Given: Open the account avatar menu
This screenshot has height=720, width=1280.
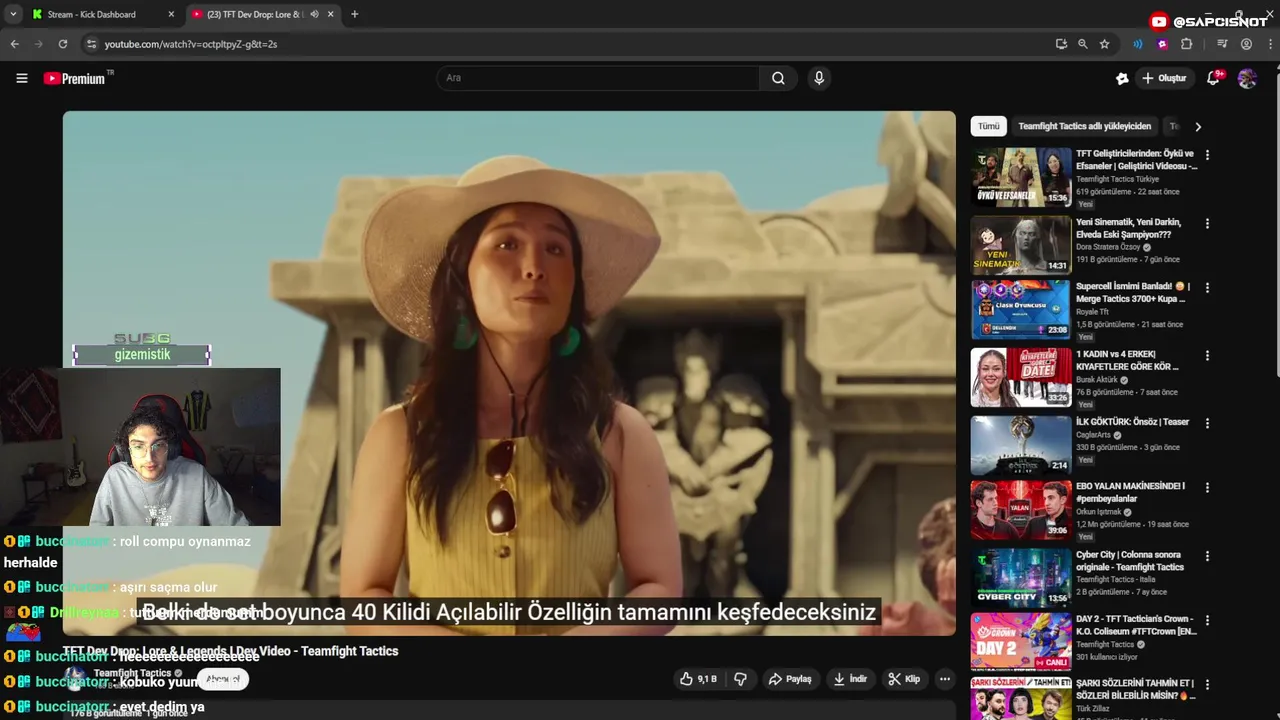Looking at the screenshot, I should (1247, 78).
